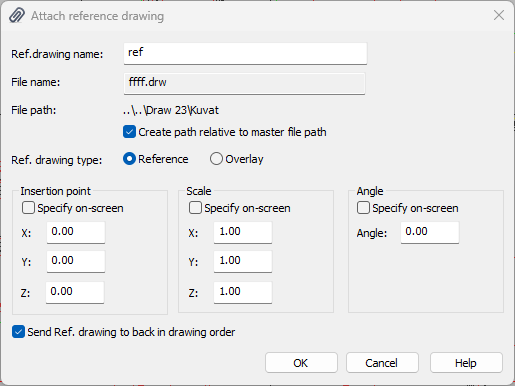Select the Reference drawing type radio button

point(129,159)
